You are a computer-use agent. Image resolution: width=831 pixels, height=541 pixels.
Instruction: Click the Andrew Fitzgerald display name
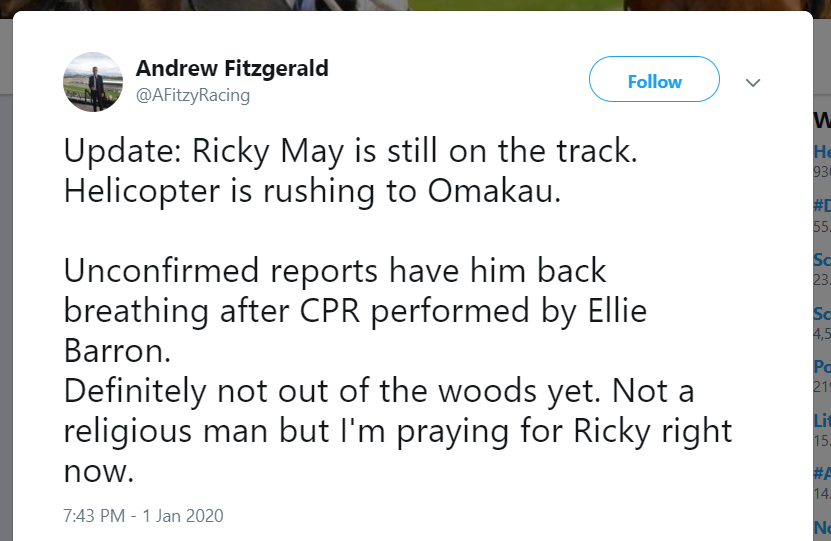pyautogui.click(x=232, y=68)
